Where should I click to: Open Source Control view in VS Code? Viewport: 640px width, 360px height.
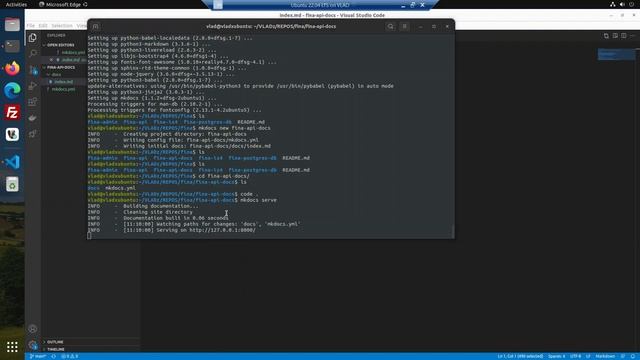pos(33,70)
